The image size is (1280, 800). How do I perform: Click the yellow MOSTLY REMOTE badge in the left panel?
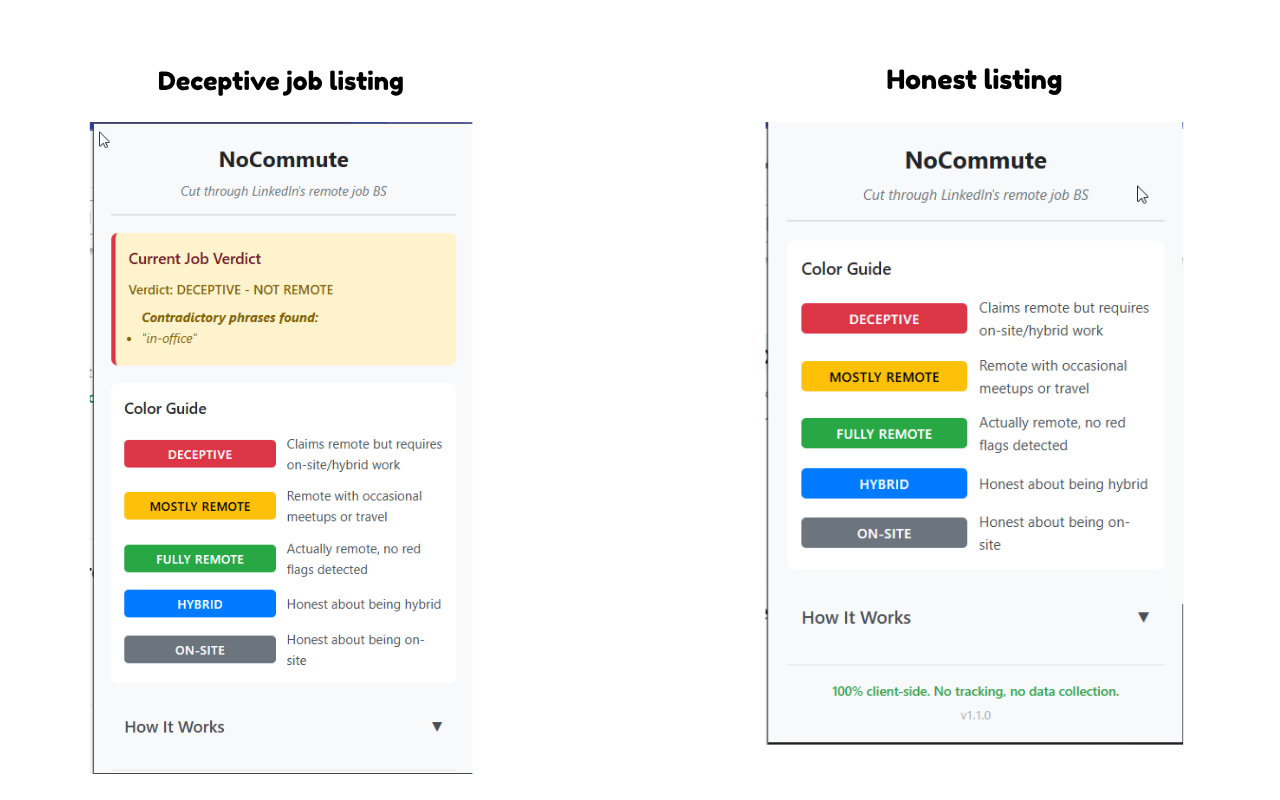[x=199, y=506]
